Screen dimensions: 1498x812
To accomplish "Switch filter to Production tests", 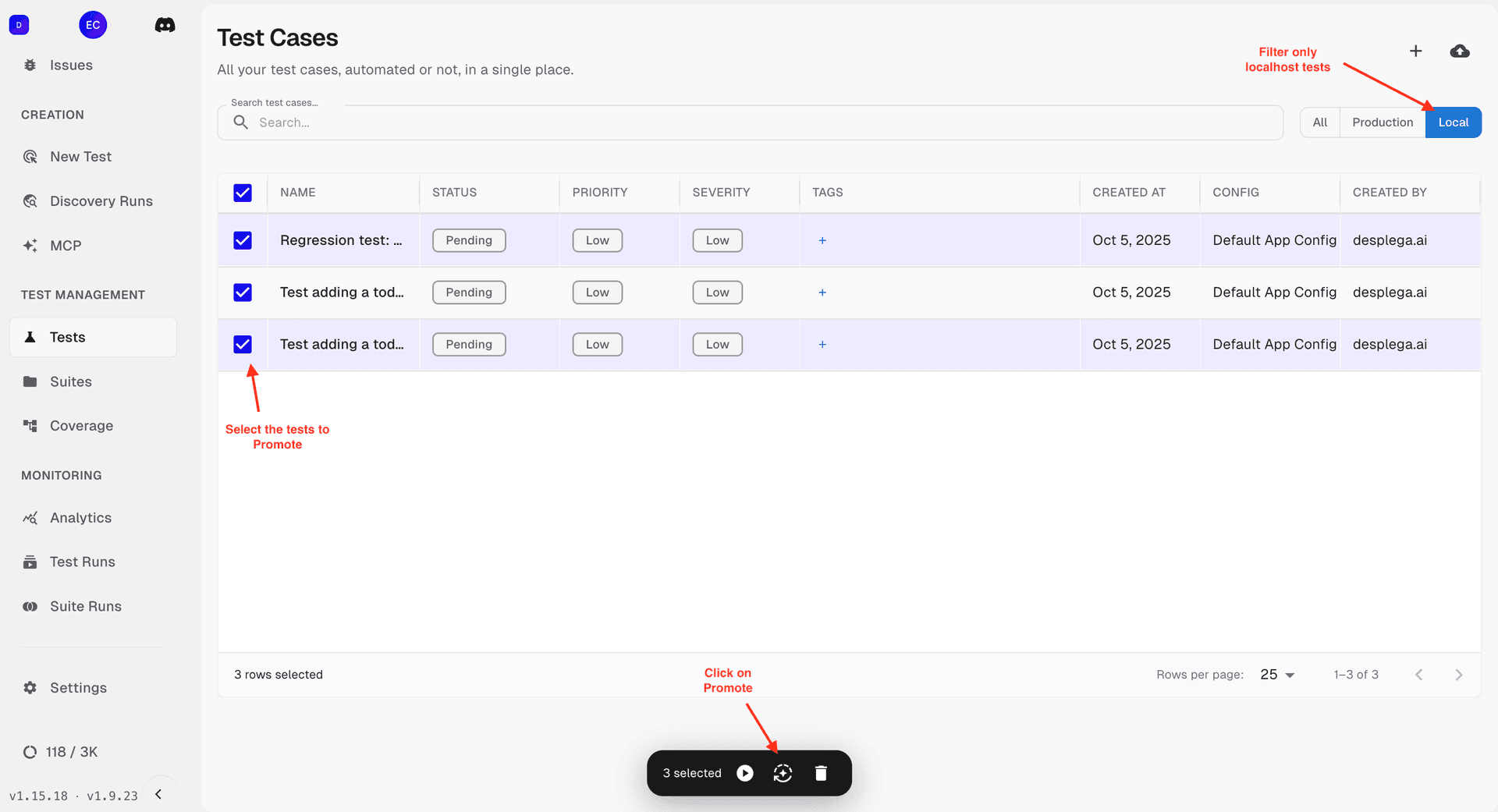I will (x=1382, y=122).
